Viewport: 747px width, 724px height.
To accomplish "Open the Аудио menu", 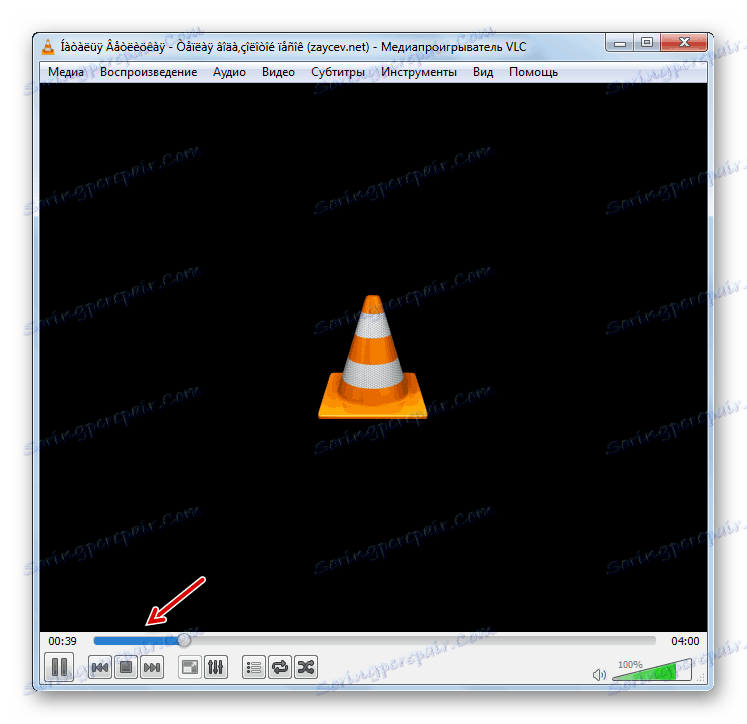I will [229, 72].
